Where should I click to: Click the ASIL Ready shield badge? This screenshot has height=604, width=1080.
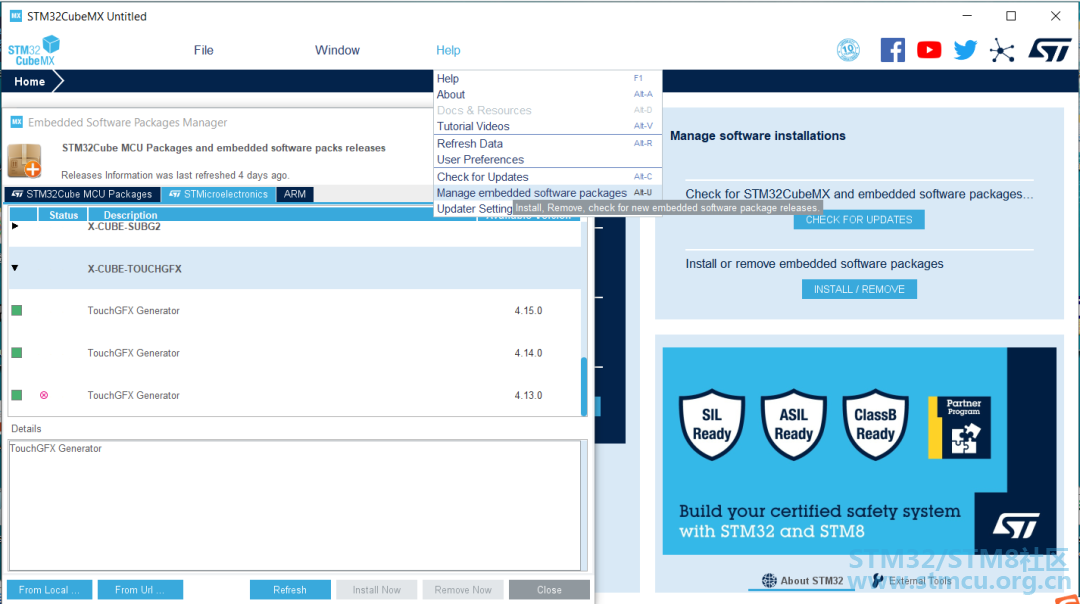(793, 424)
